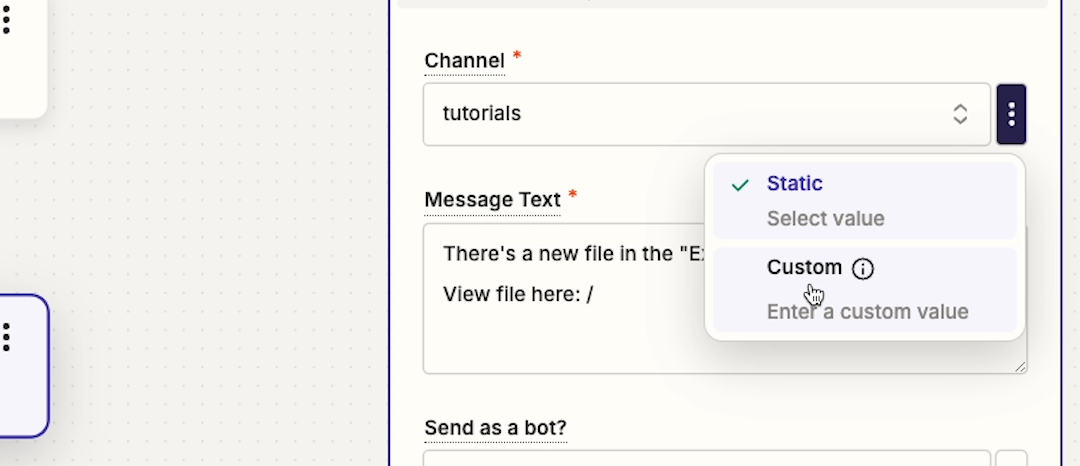Click the 'View file here: /' line

[518, 295]
